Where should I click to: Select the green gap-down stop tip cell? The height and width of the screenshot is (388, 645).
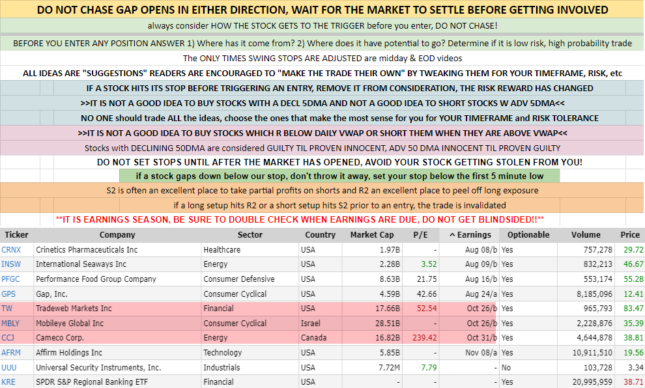(x=339, y=176)
